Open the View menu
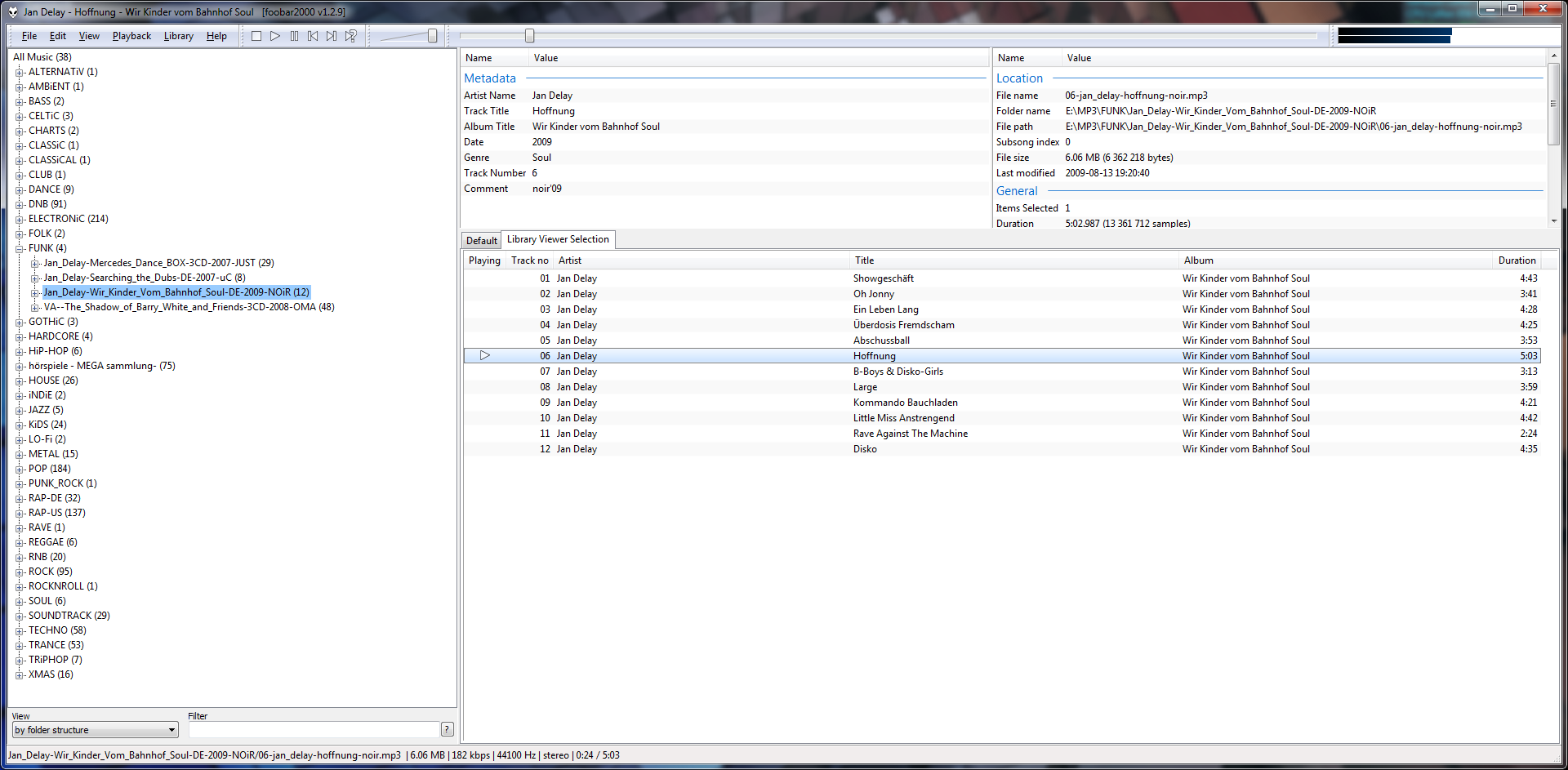 pyautogui.click(x=89, y=36)
